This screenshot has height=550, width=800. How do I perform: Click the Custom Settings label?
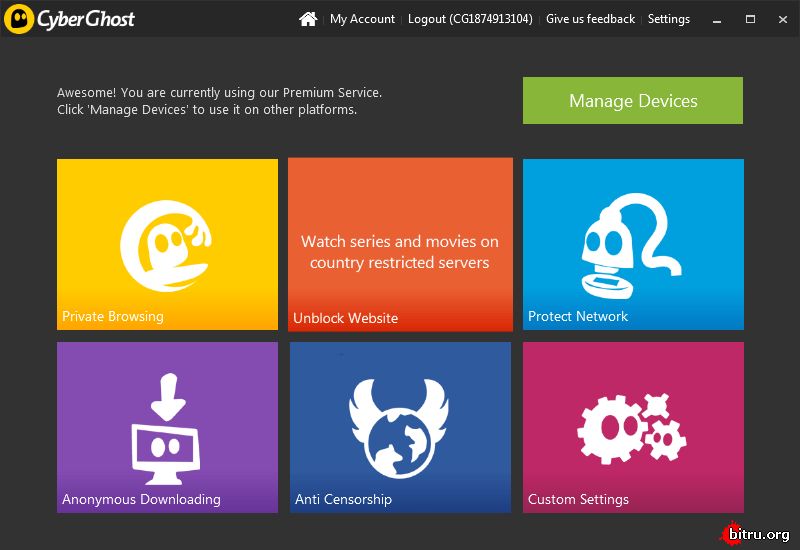click(x=578, y=499)
